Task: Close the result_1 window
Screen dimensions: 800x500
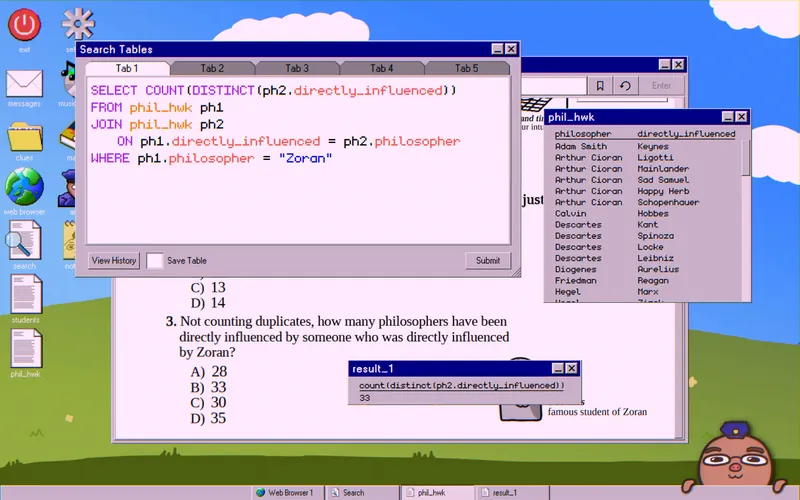Action: tap(571, 368)
